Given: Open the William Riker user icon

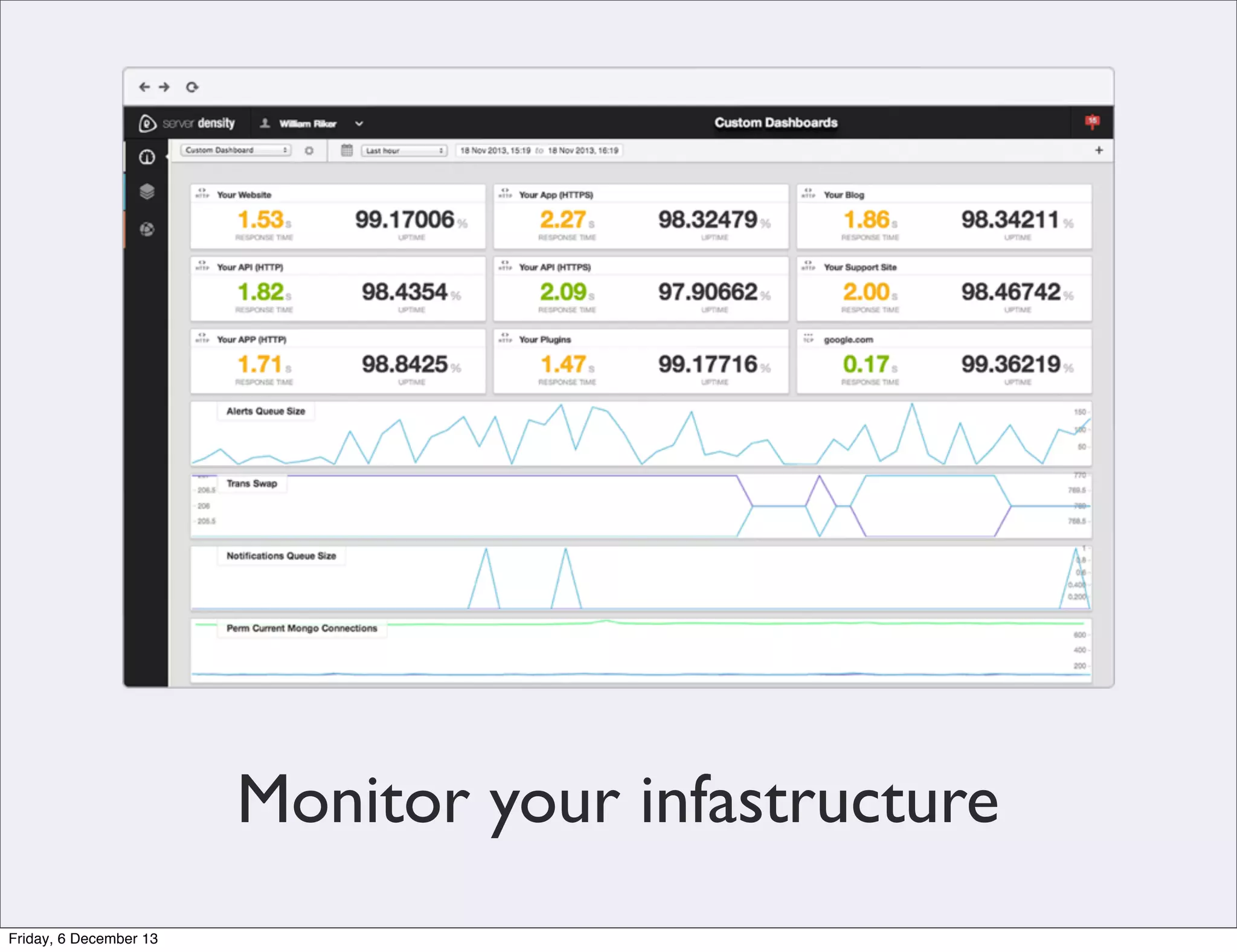Looking at the screenshot, I should [265, 123].
